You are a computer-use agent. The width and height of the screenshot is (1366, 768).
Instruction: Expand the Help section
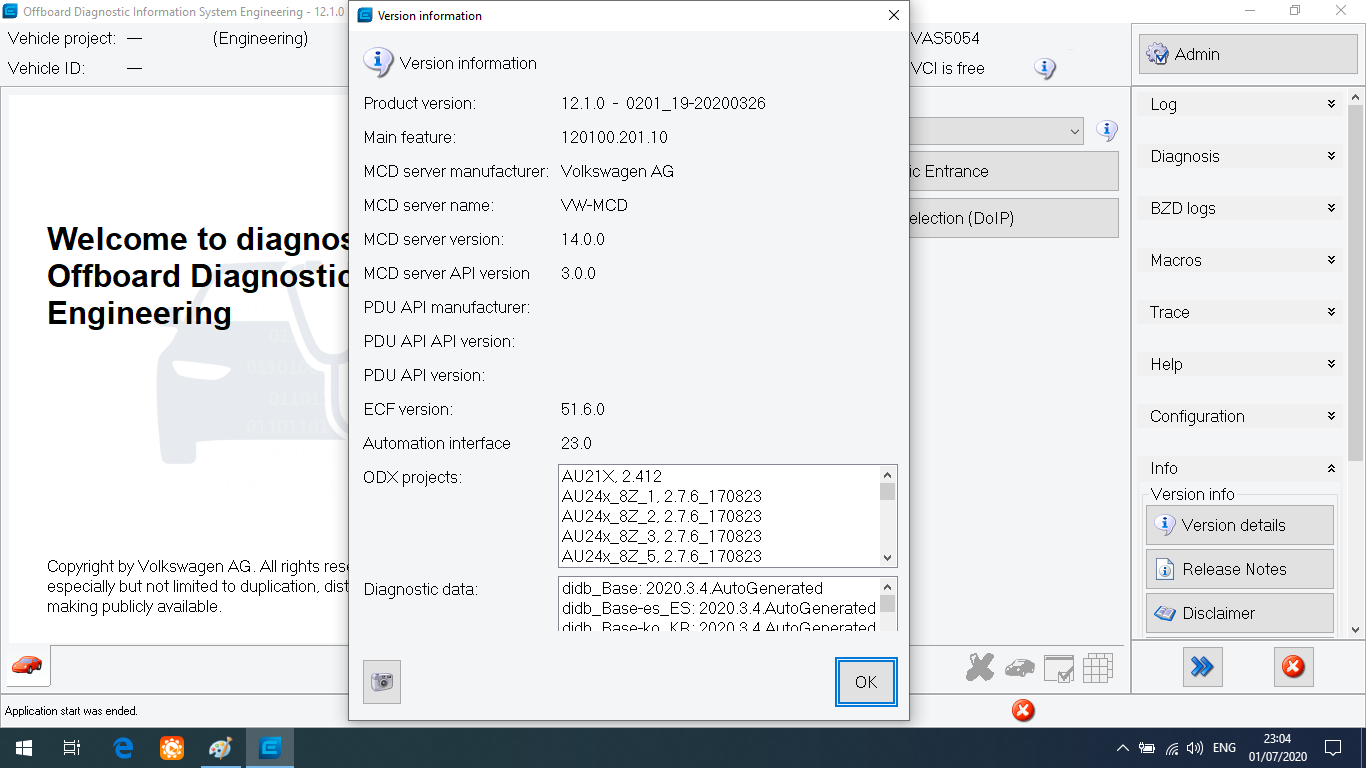(1240, 364)
